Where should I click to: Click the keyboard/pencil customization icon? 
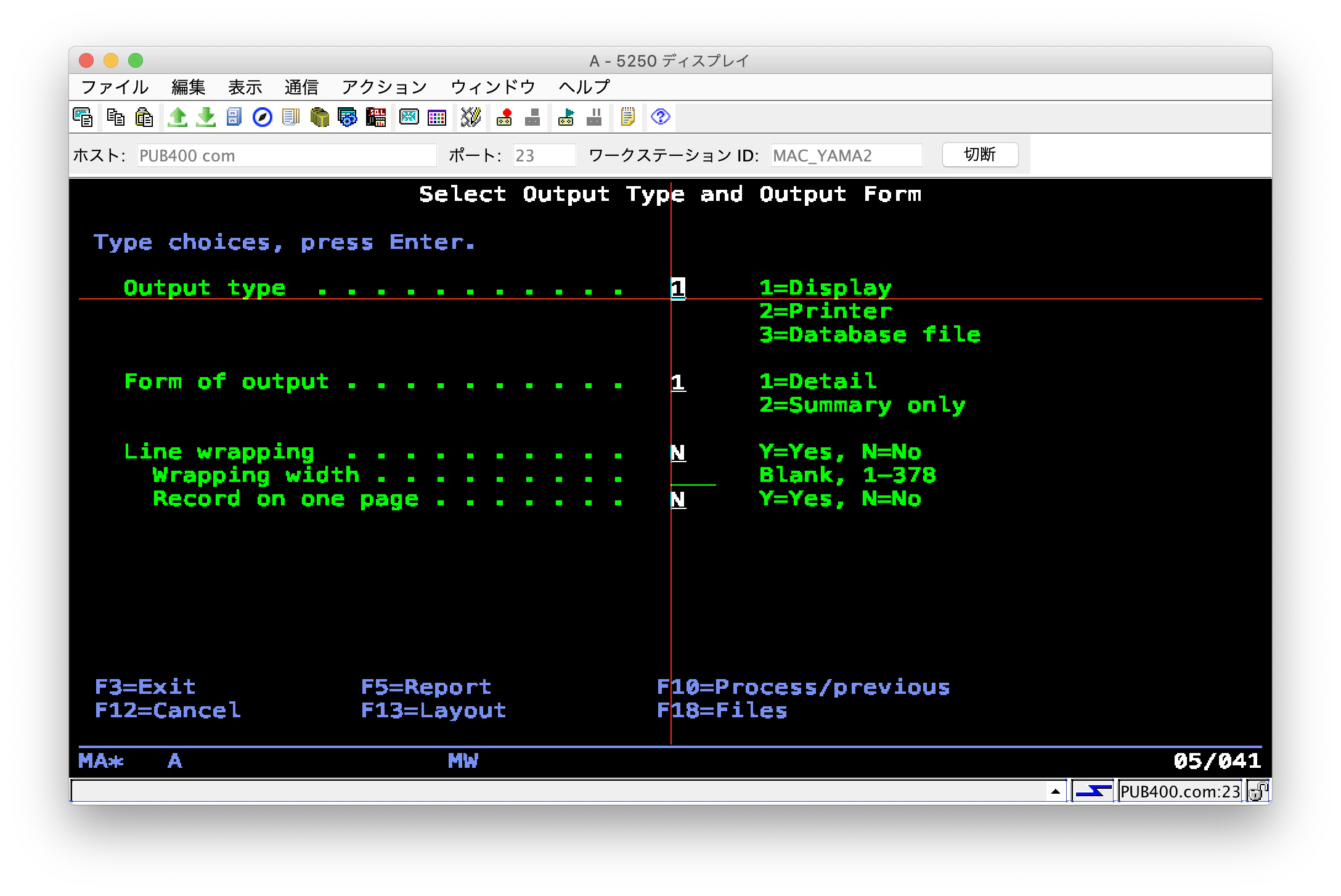(471, 117)
